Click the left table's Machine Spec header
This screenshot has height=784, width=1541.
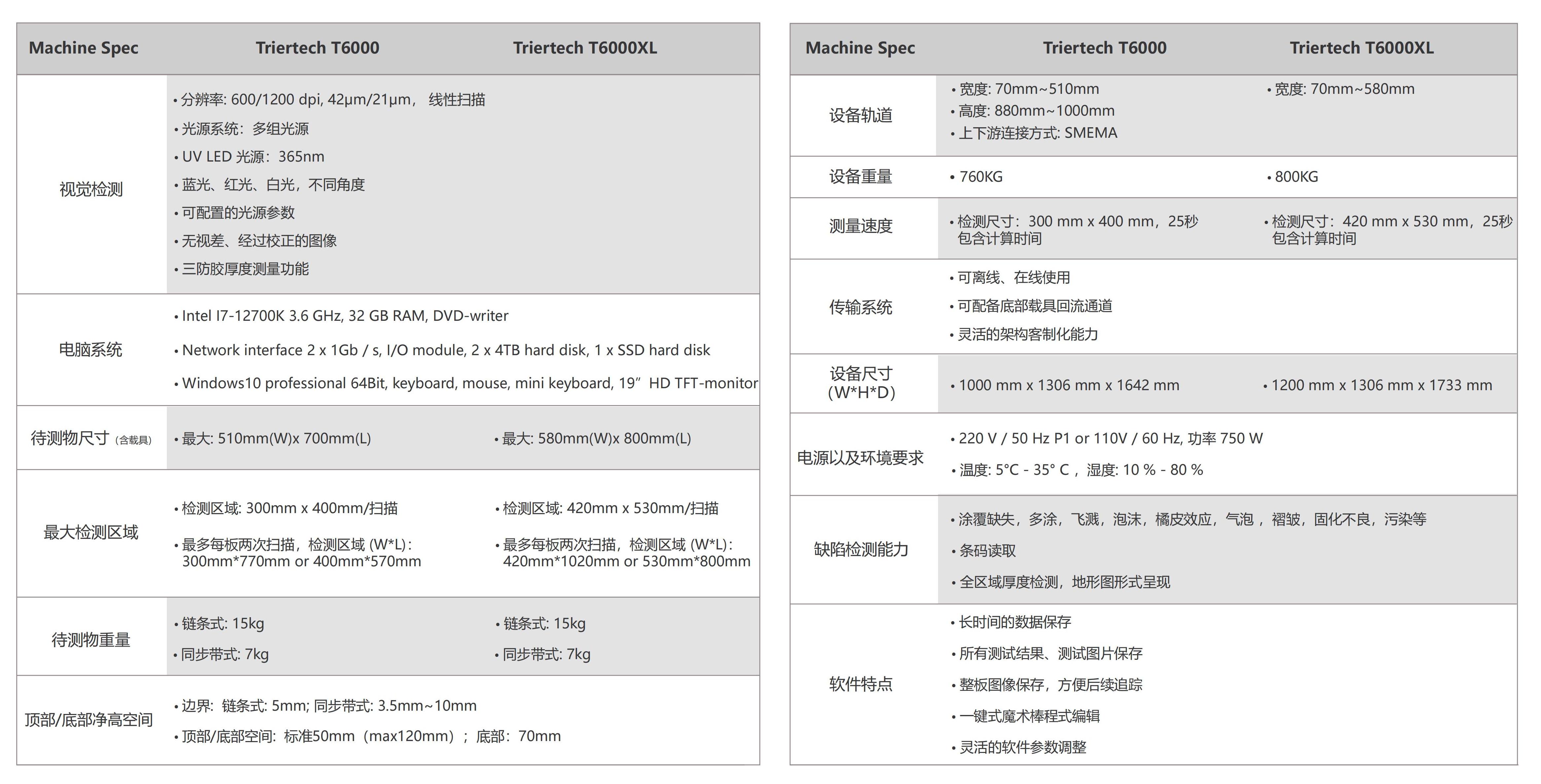coord(83,48)
